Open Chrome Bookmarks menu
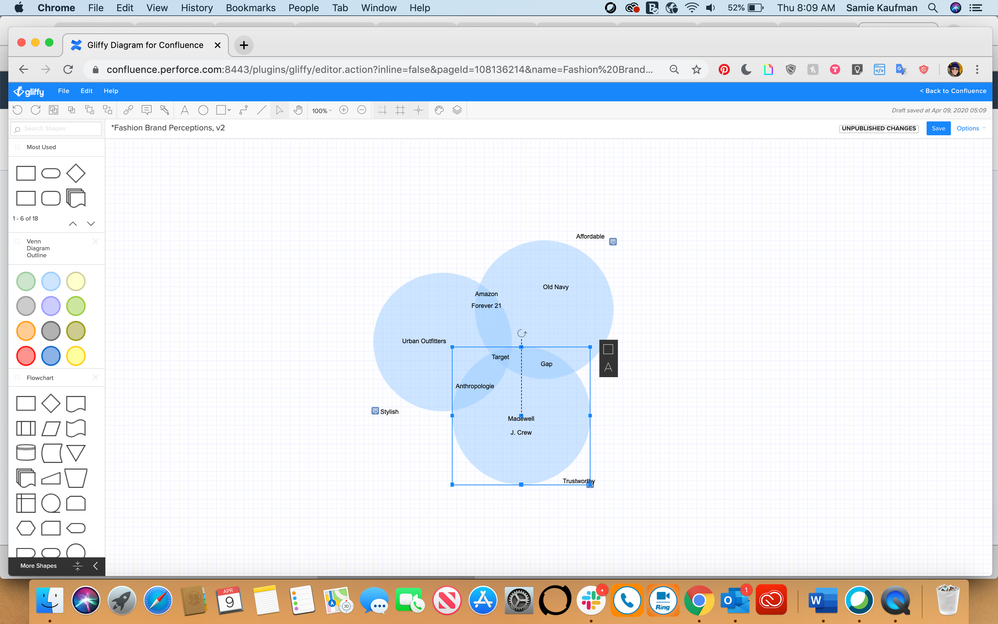Viewport: 998px width, 624px height. pos(251,8)
